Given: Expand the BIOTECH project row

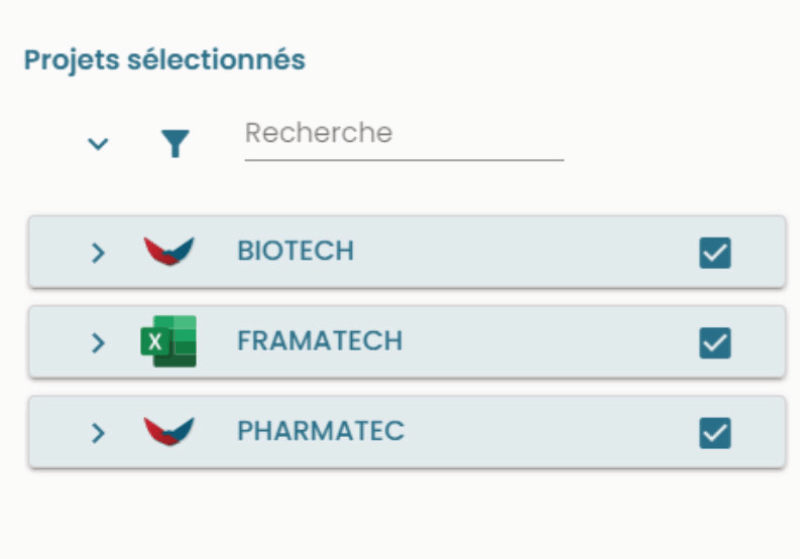Looking at the screenshot, I should (x=98, y=252).
